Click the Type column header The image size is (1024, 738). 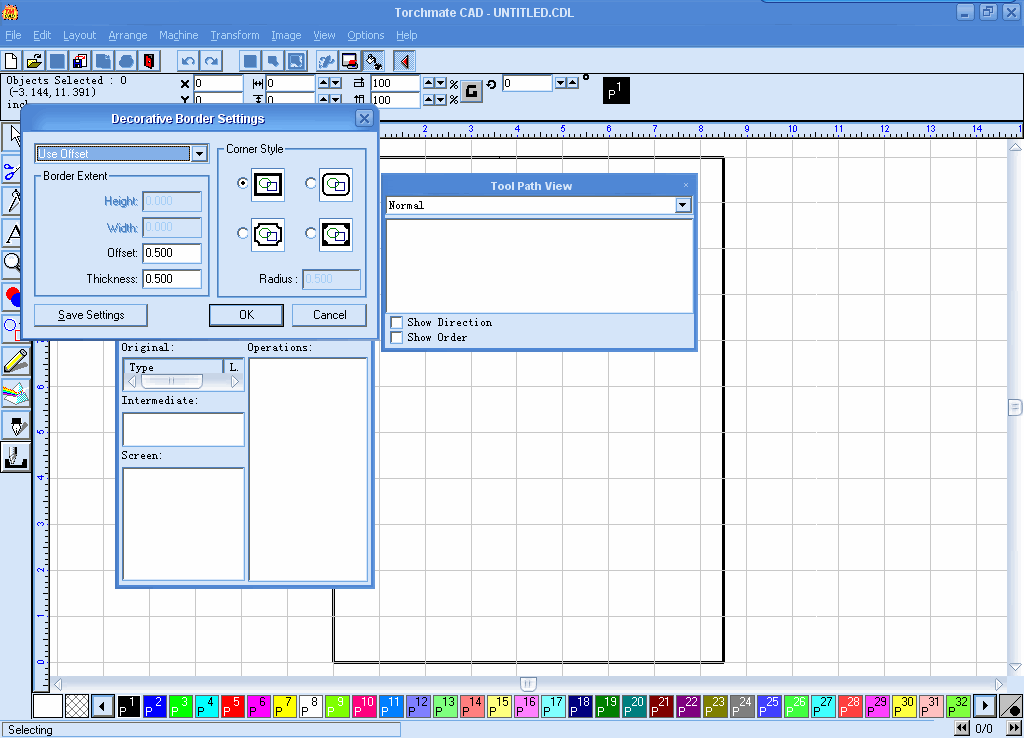pos(173,367)
